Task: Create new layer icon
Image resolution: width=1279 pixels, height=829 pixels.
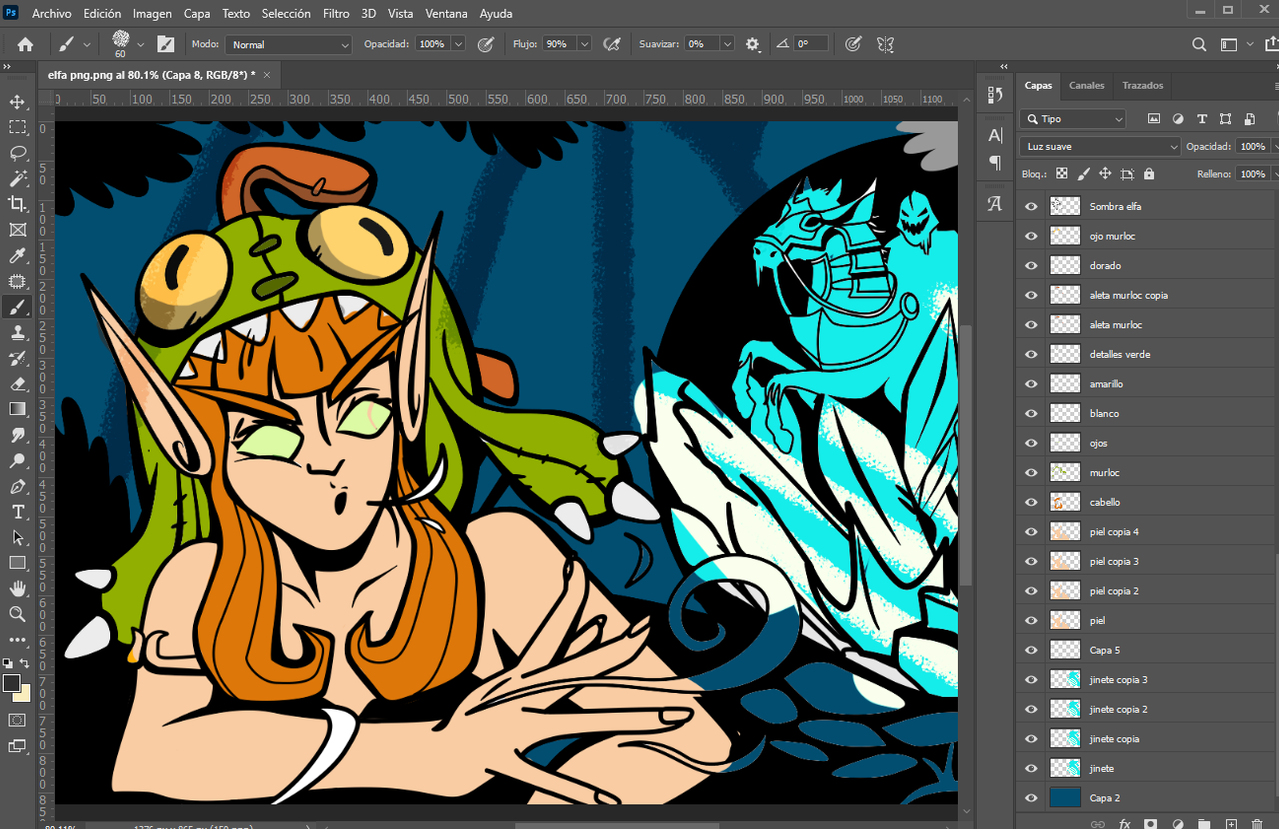Action: coord(1231,824)
